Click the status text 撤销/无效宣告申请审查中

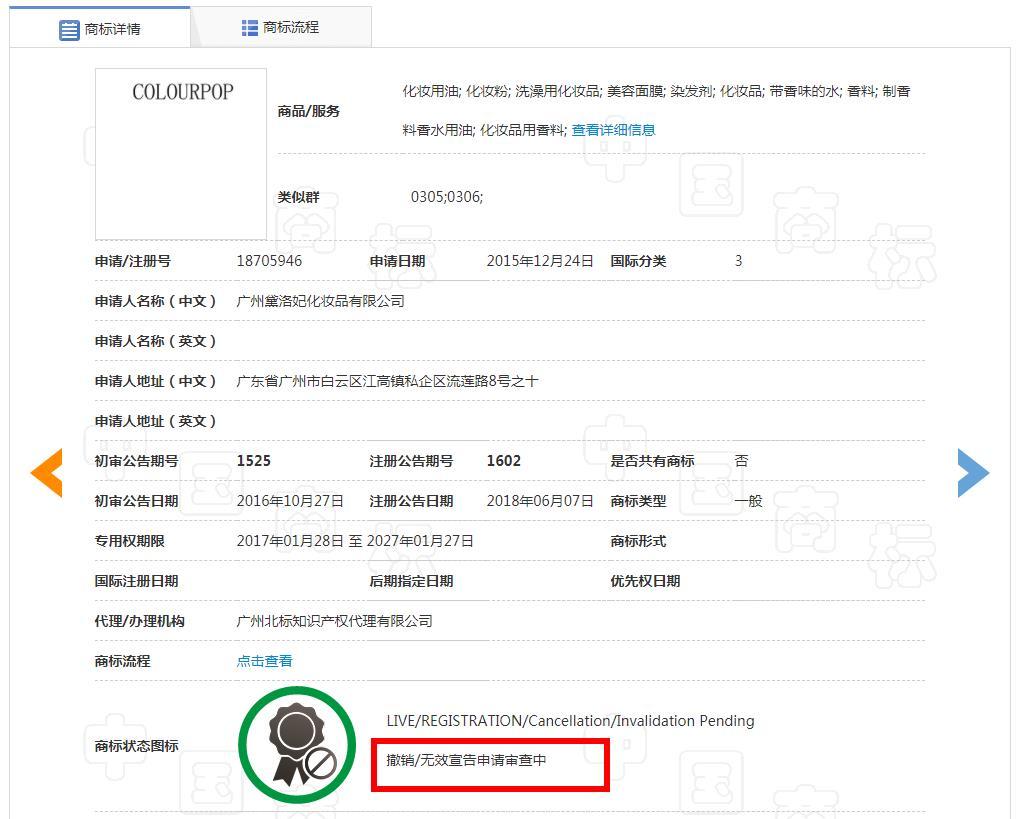pyautogui.click(x=466, y=760)
